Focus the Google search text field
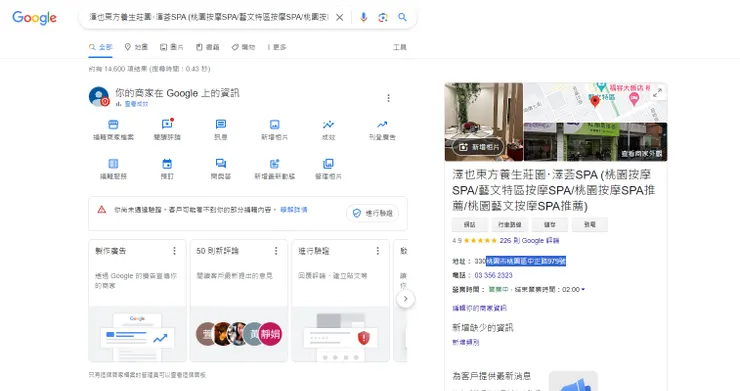The image size is (740, 391). pyautogui.click(x=209, y=17)
